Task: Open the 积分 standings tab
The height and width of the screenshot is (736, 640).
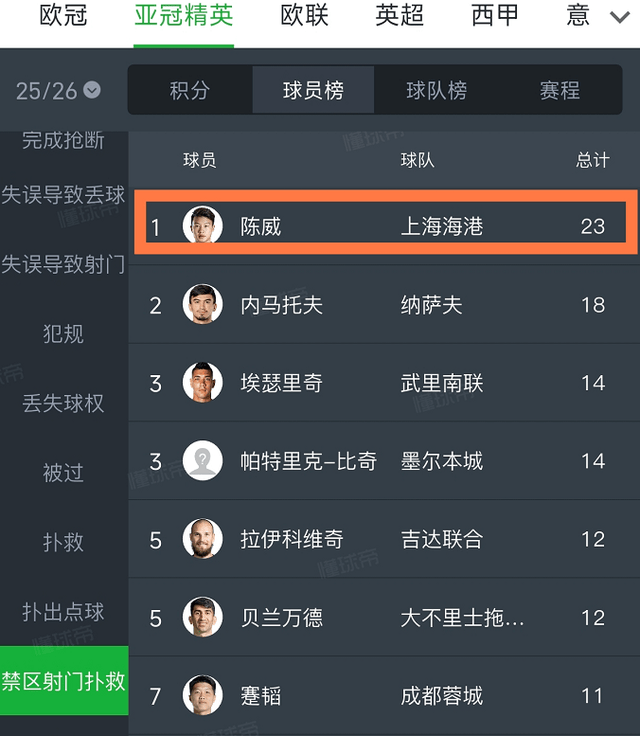Action: coord(190,91)
